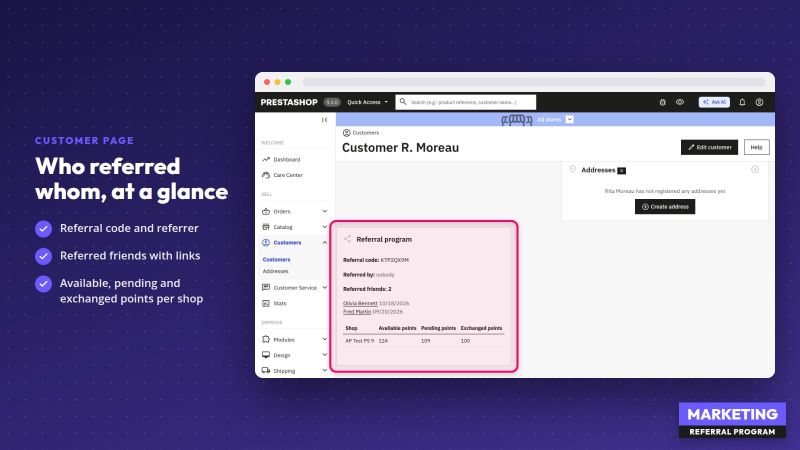The image size is (800, 450).
Task: Click the Shipping truck icon
Action: [266, 370]
